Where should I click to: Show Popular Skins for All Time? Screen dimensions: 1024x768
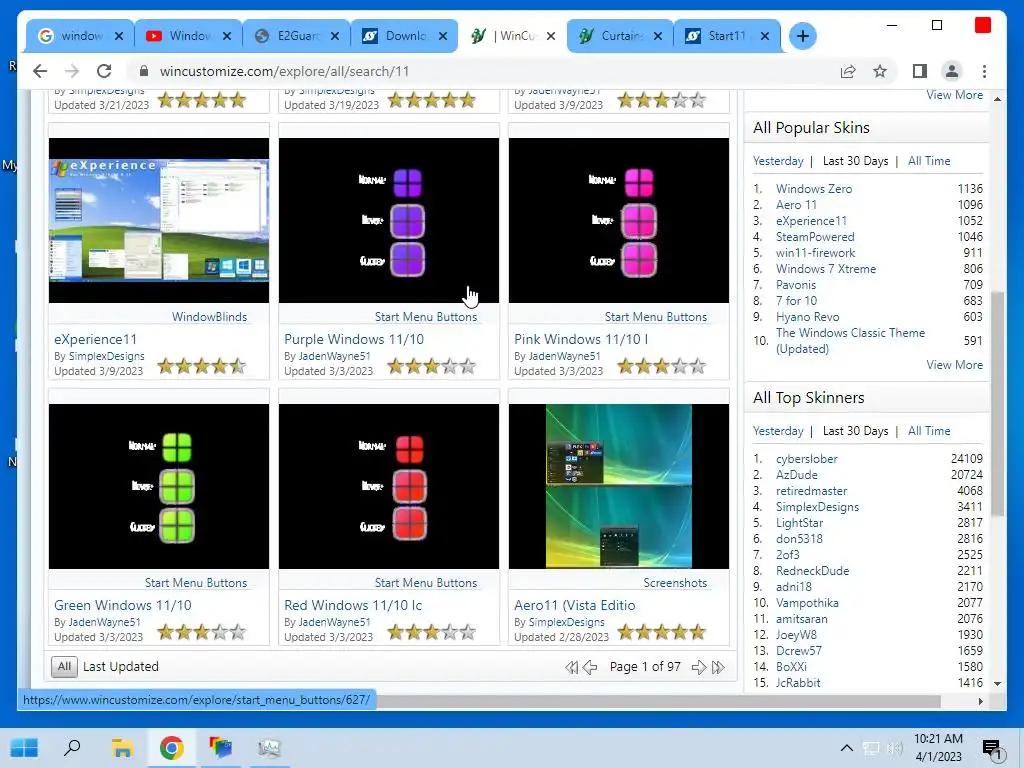(929, 161)
